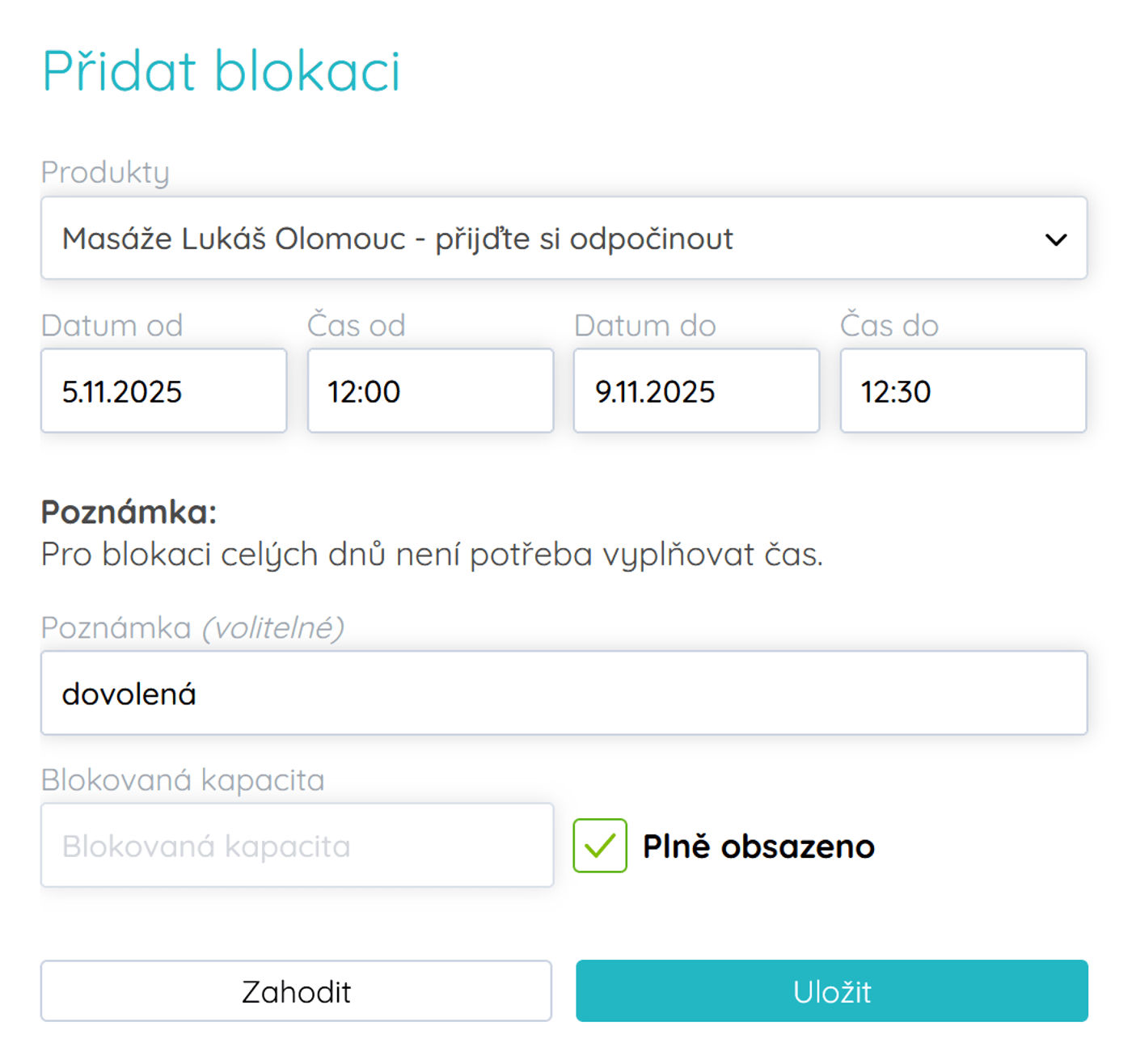Toggle the green Plně obsazeno checkmark
Viewport: 1132px width, 1064px height.
599,846
